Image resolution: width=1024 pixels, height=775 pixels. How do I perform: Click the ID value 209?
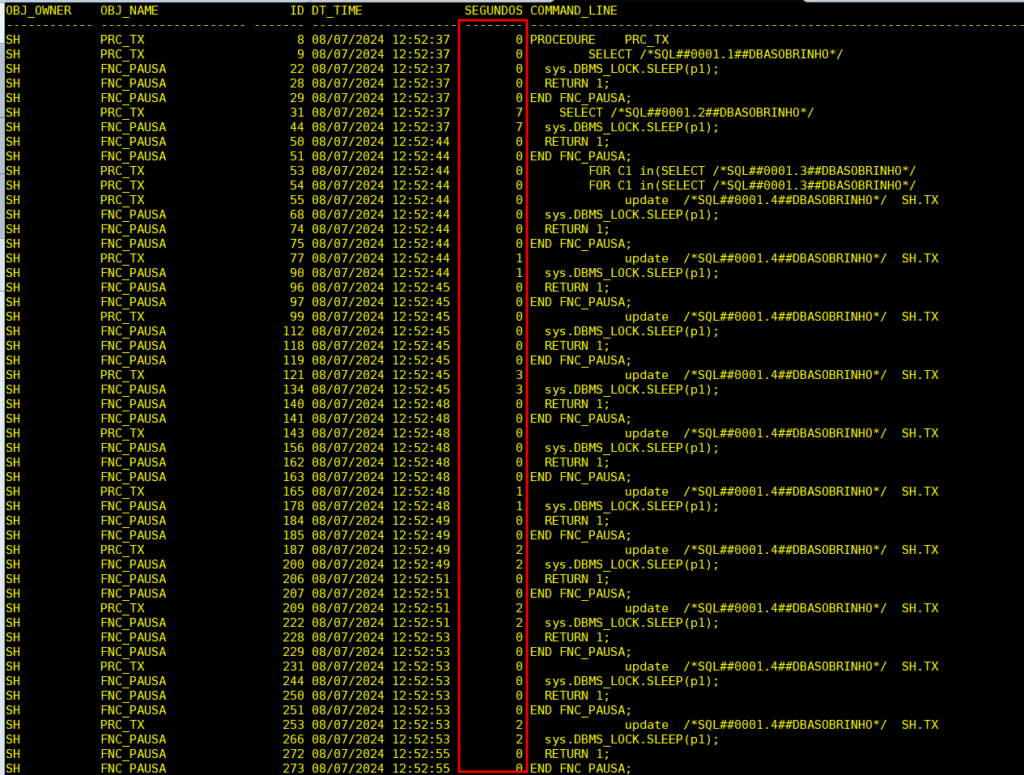coord(293,608)
